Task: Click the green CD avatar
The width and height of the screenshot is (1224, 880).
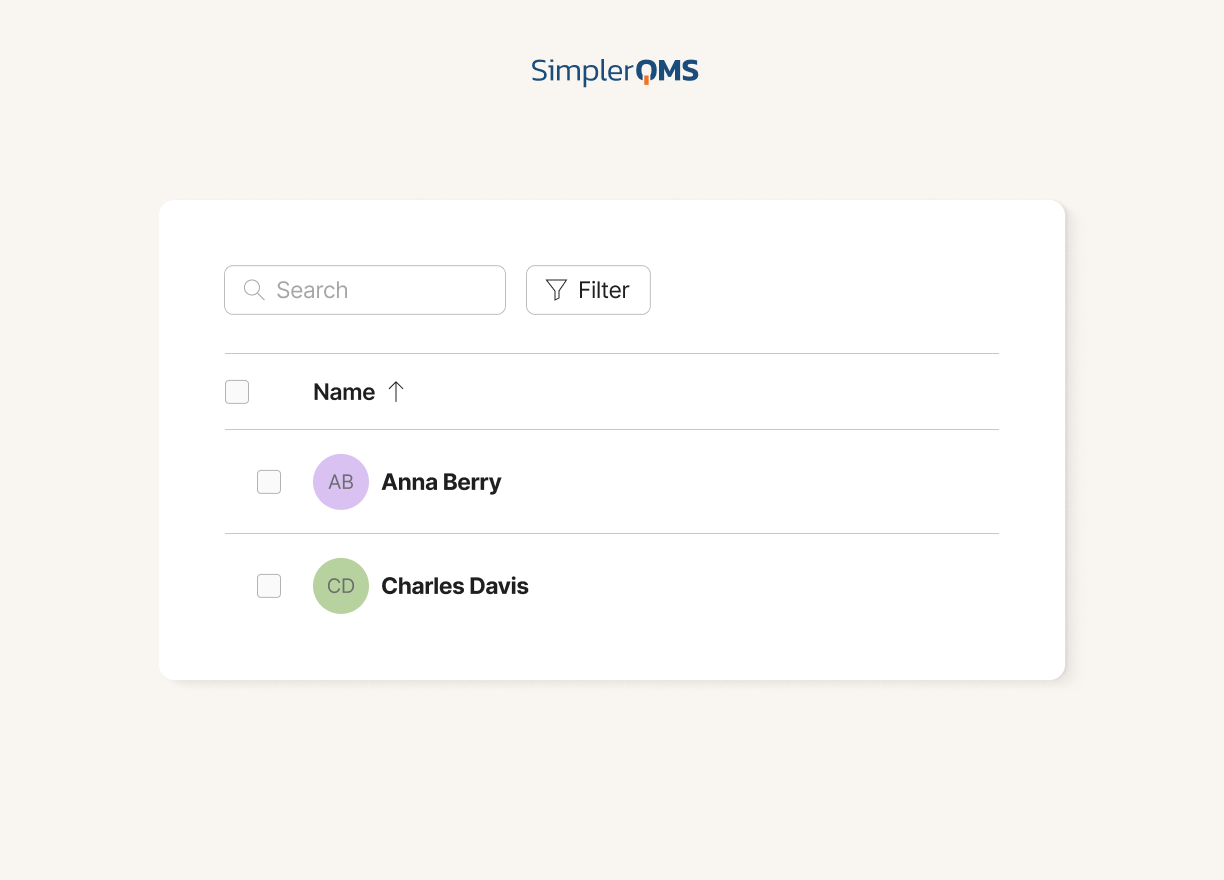Action: pos(341,586)
